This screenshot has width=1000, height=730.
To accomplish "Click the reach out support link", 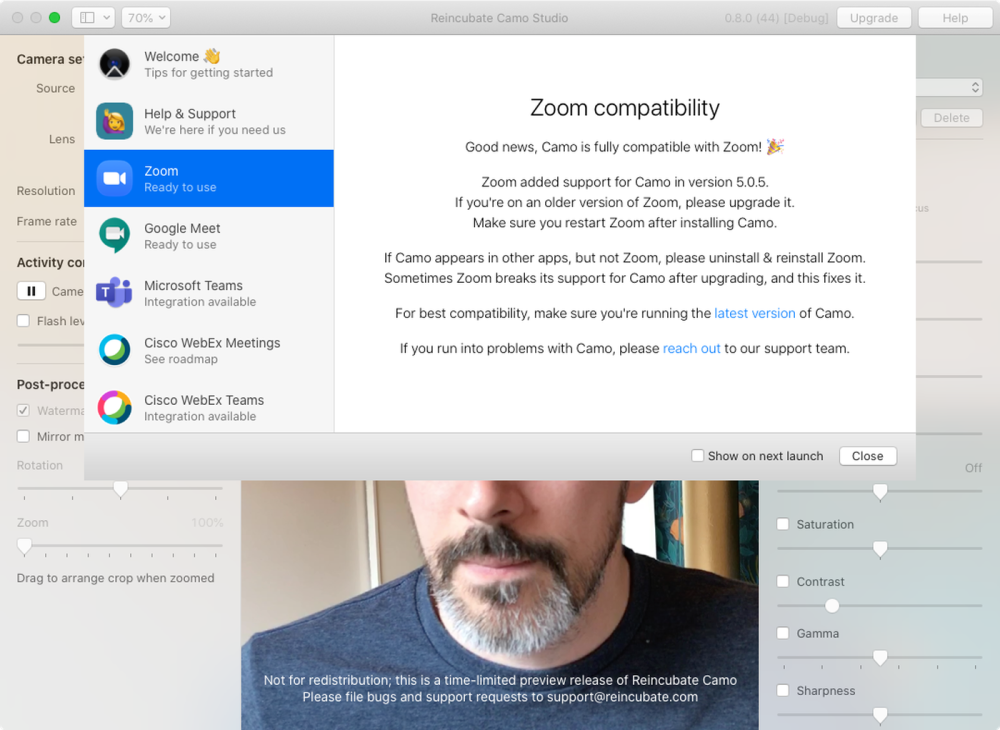I will pos(691,349).
